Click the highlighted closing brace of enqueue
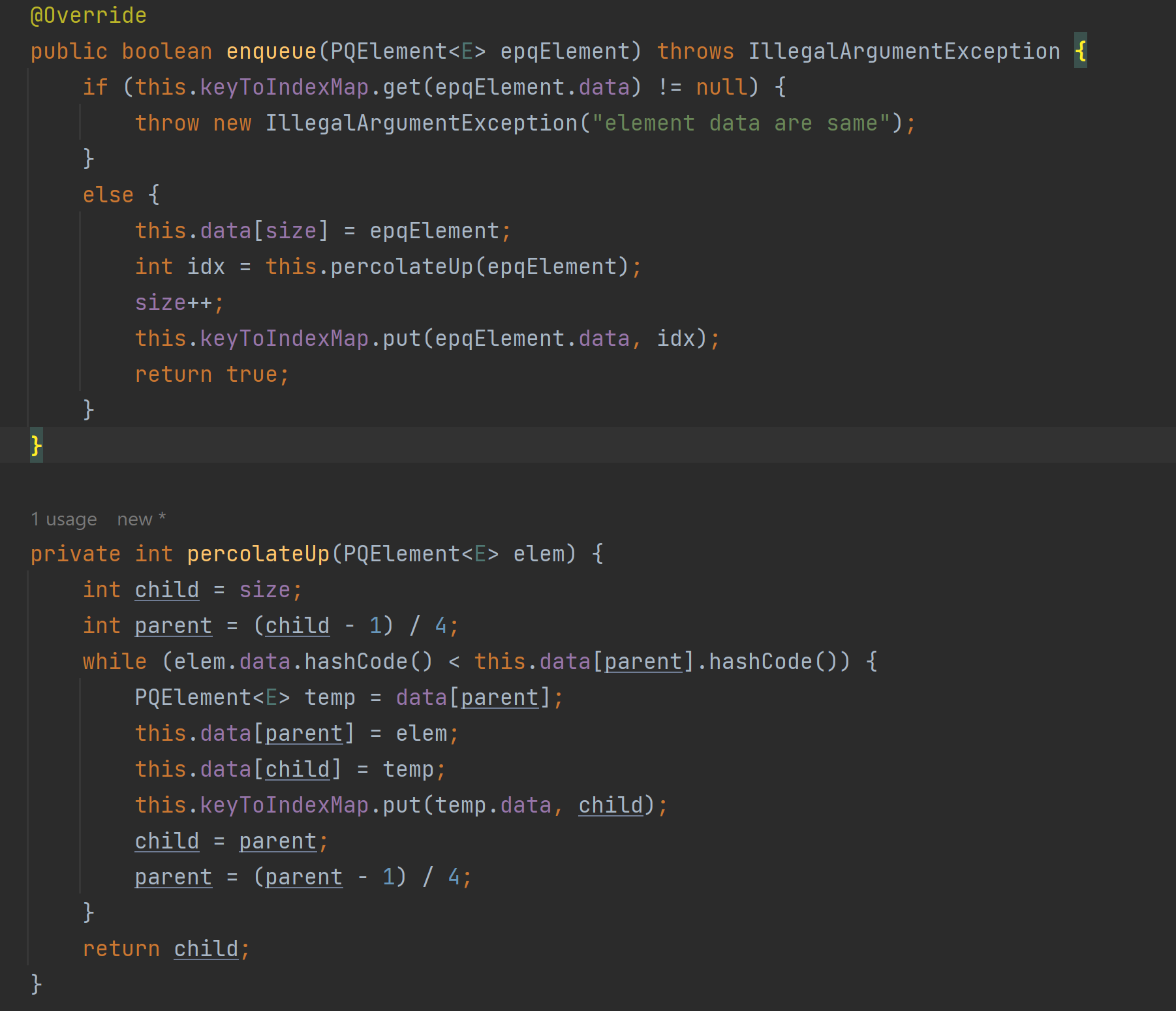The width and height of the screenshot is (1176, 1011). click(37, 446)
